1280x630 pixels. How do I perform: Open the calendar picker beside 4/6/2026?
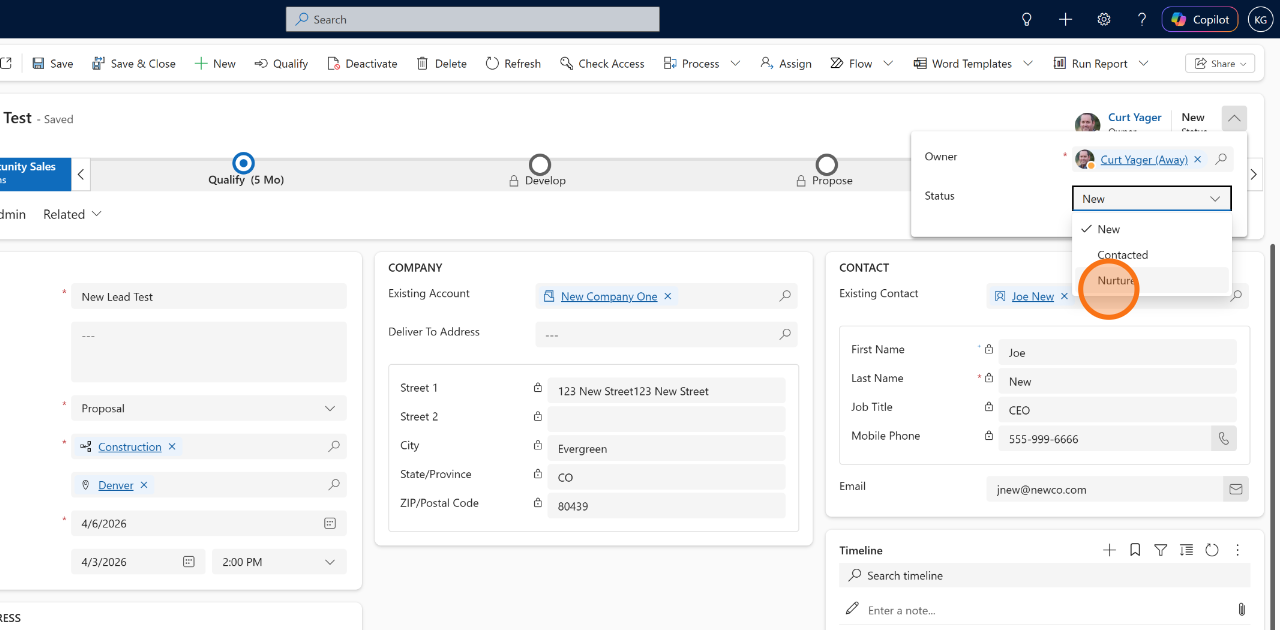tap(330, 523)
